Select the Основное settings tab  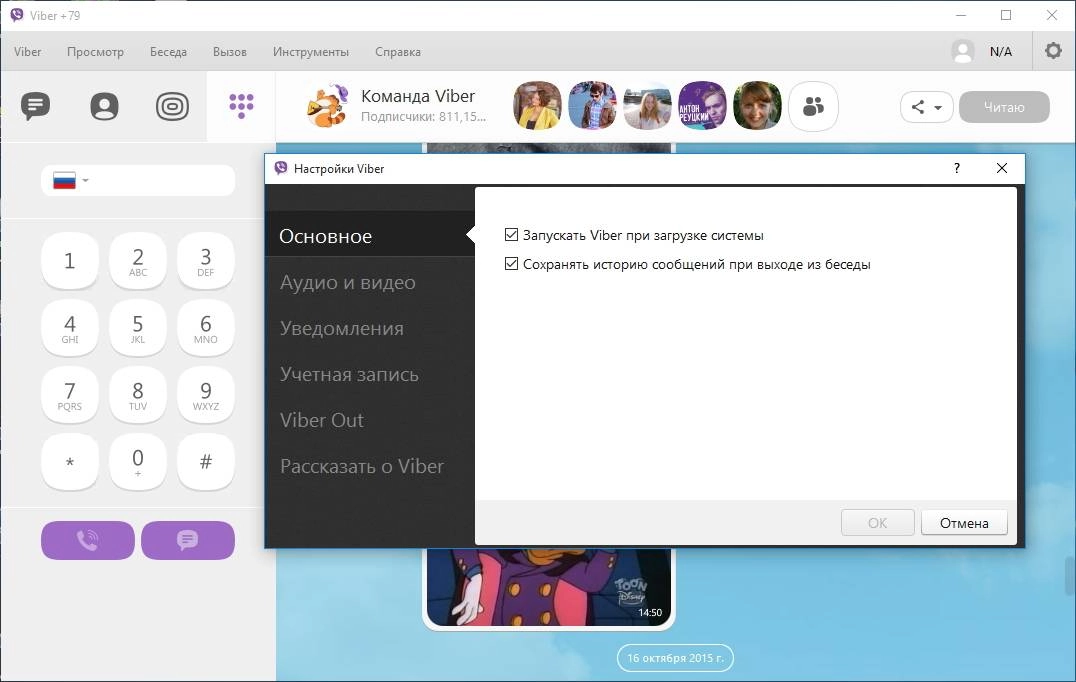coord(370,235)
